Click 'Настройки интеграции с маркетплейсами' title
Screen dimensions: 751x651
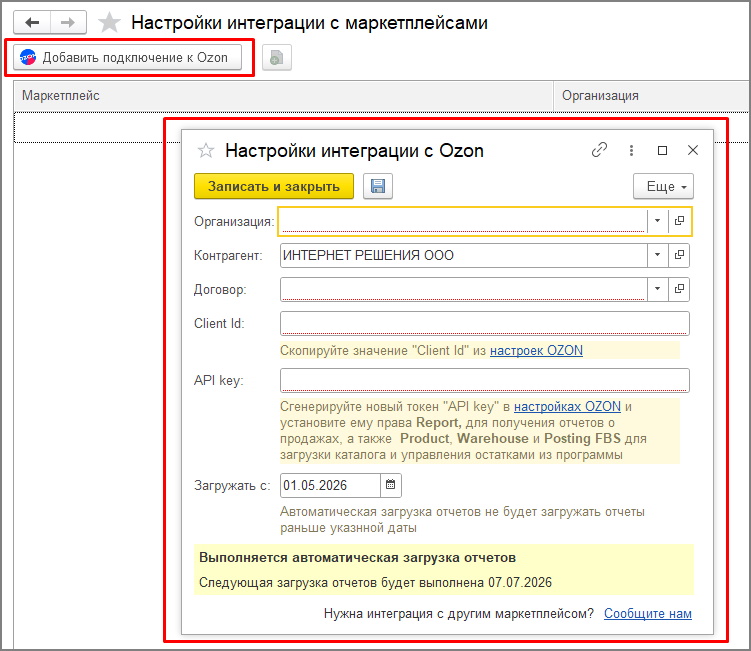(x=309, y=23)
